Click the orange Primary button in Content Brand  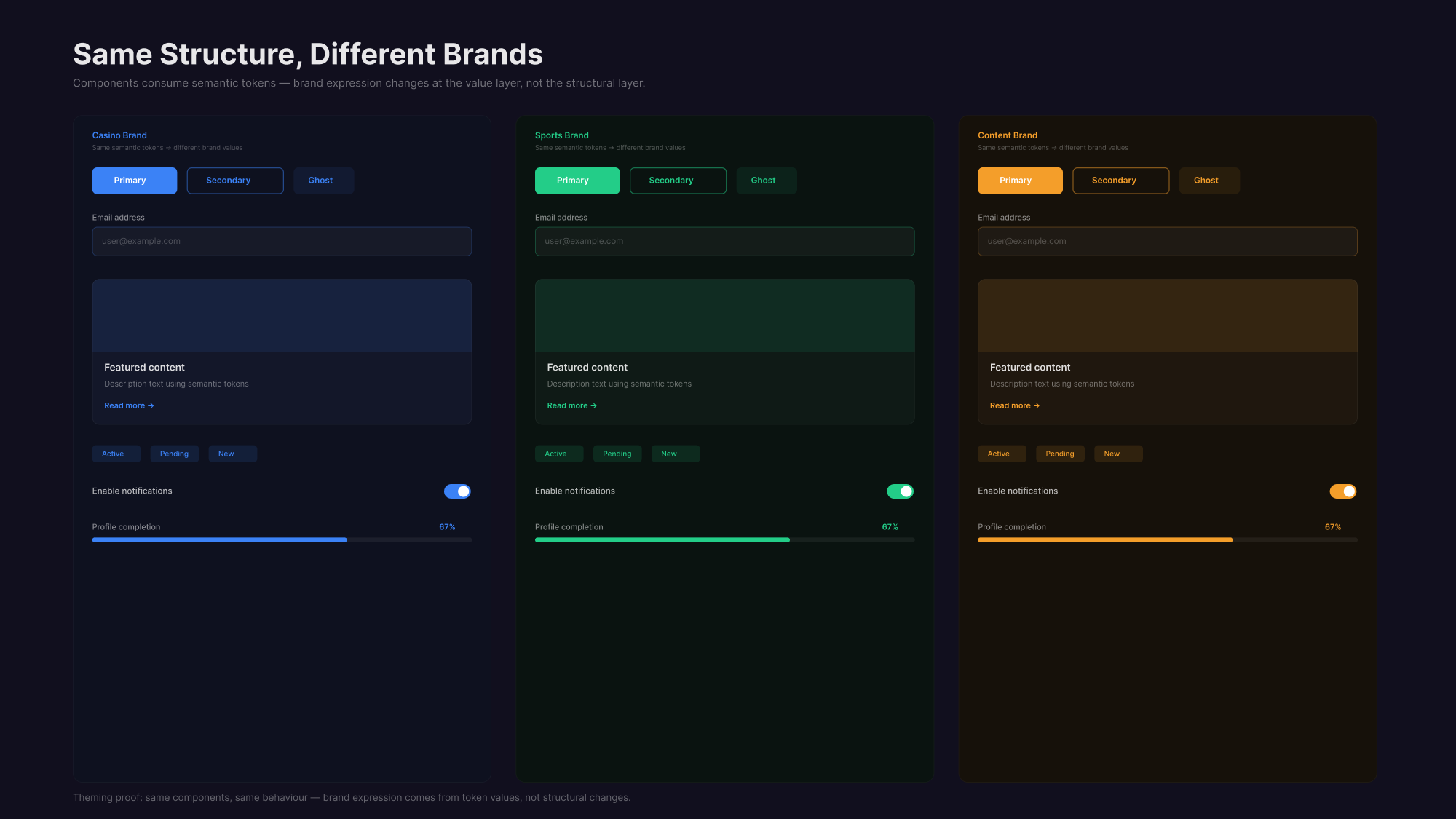(1020, 181)
